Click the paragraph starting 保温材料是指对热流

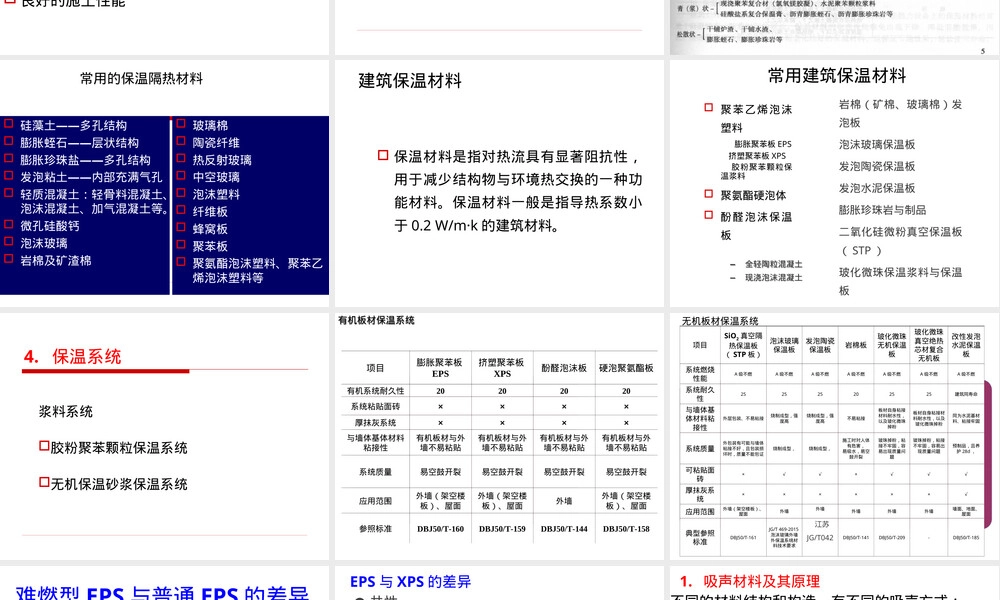[x=518, y=191]
